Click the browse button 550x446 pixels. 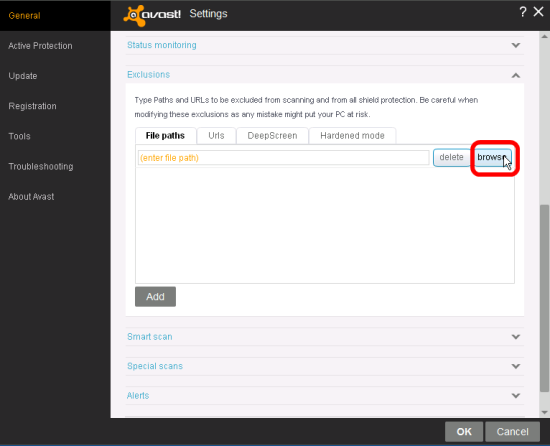point(493,157)
